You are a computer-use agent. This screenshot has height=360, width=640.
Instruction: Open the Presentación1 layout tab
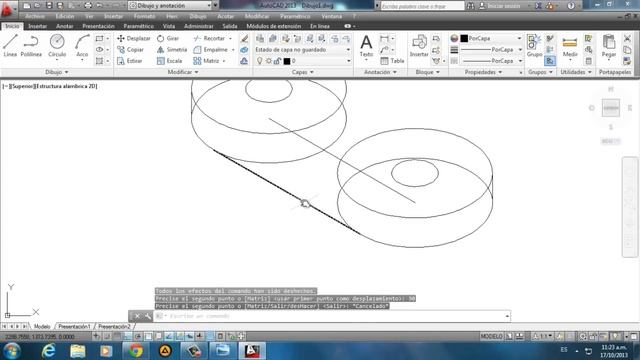(x=74, y=327)
